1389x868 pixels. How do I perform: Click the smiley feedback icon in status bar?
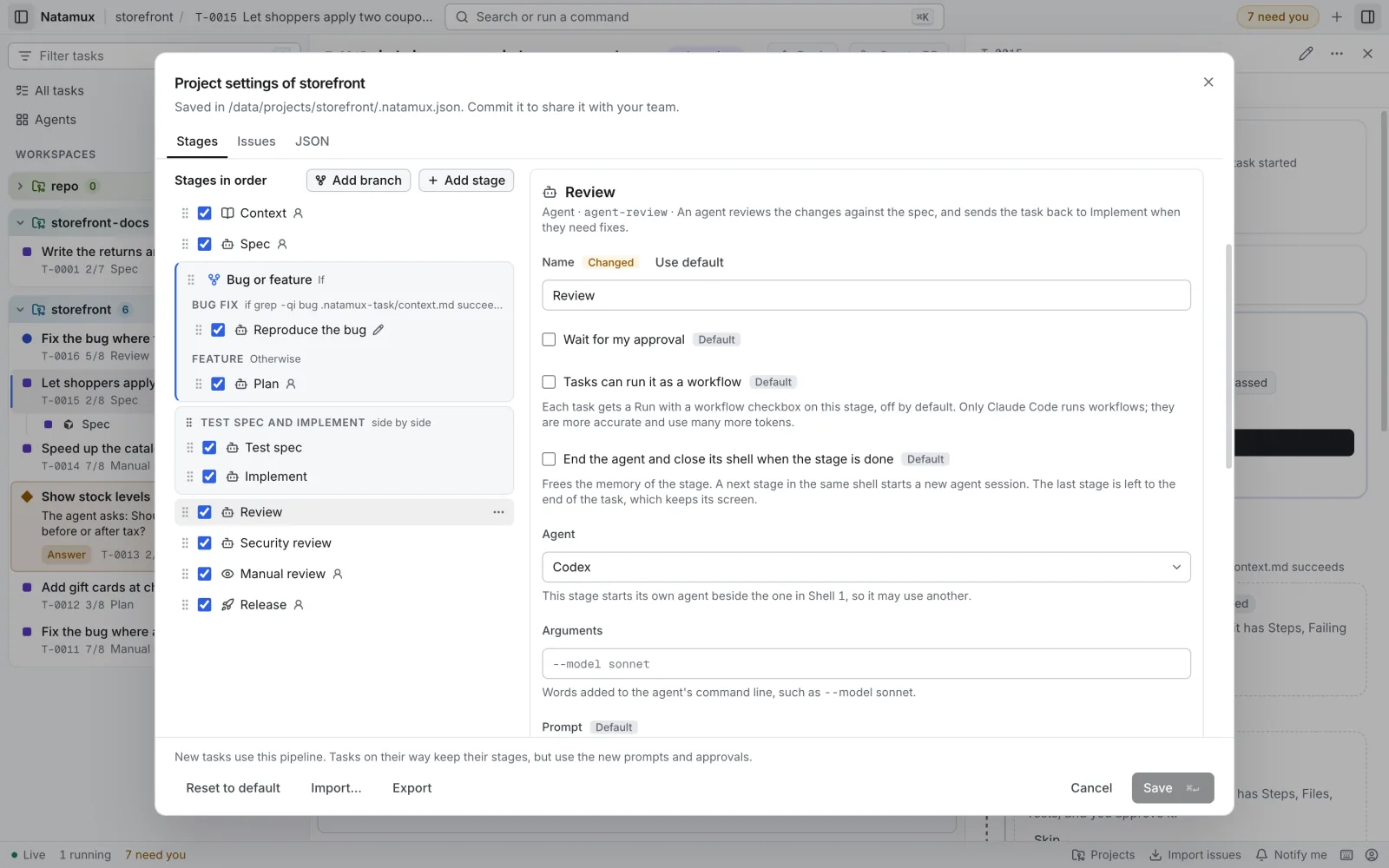pos(1372,855)
